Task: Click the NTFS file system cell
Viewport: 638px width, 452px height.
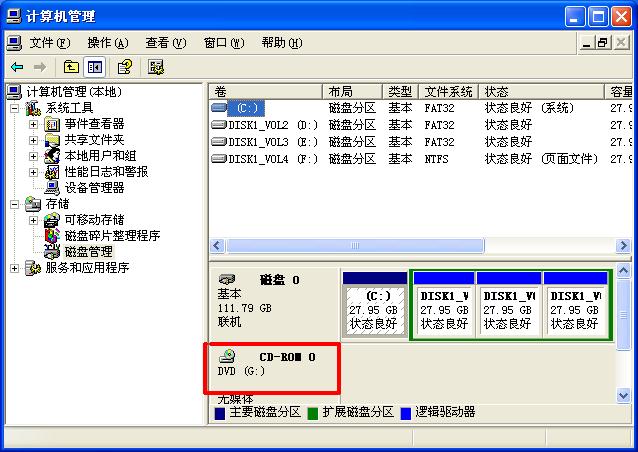Action: pos(436,159)
